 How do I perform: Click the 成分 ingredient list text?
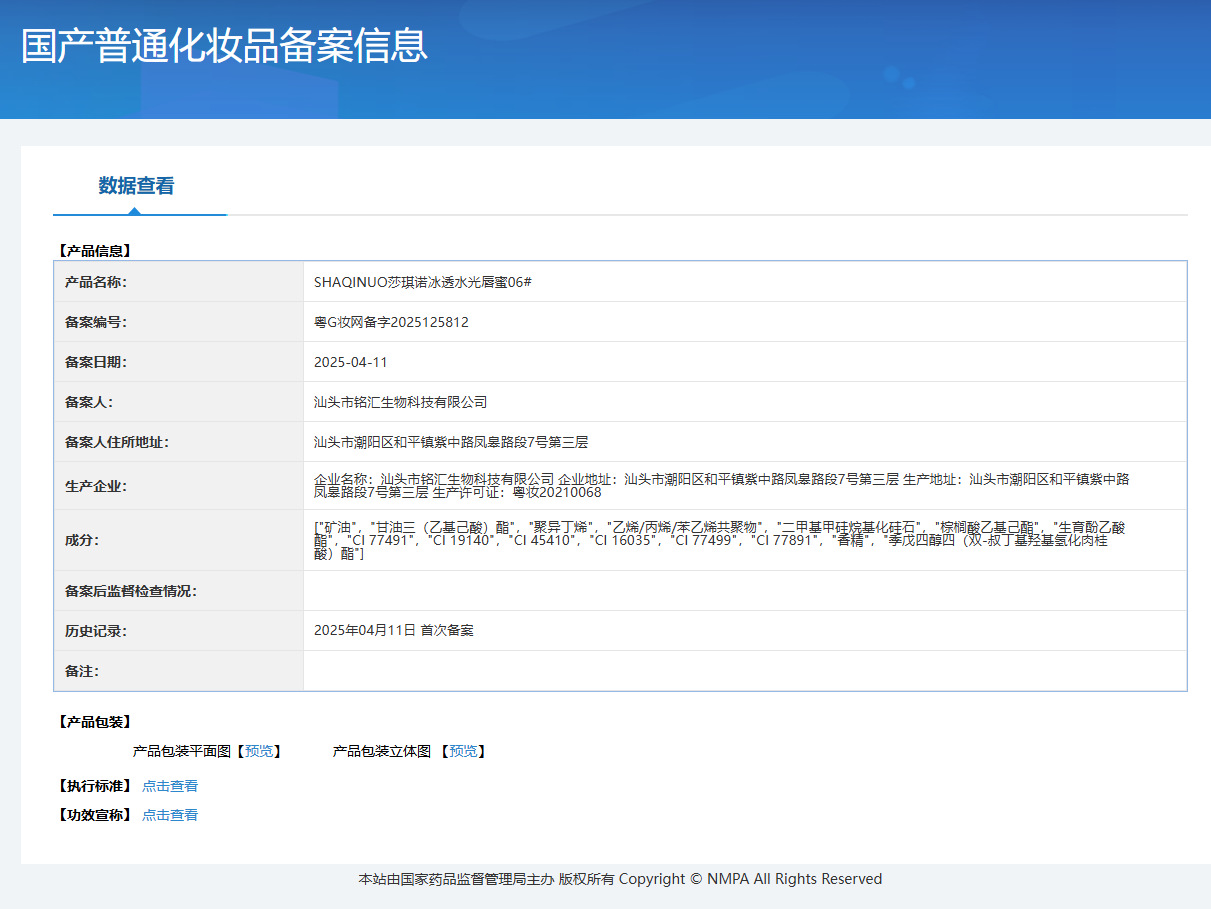pyautogui.click(x=719, y=540)
